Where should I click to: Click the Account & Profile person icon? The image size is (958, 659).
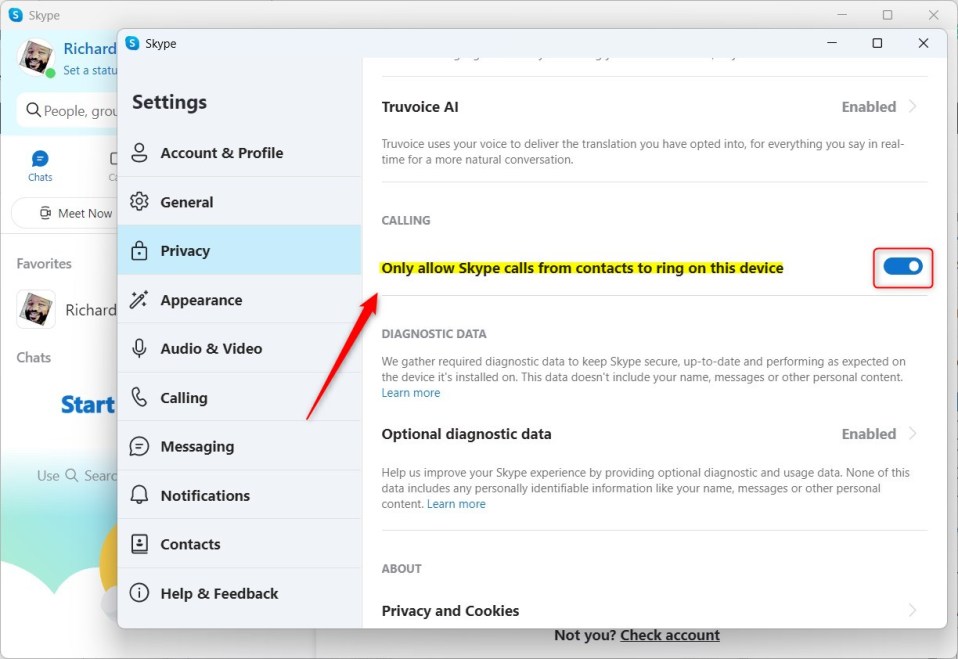click(x=139, y=153)
